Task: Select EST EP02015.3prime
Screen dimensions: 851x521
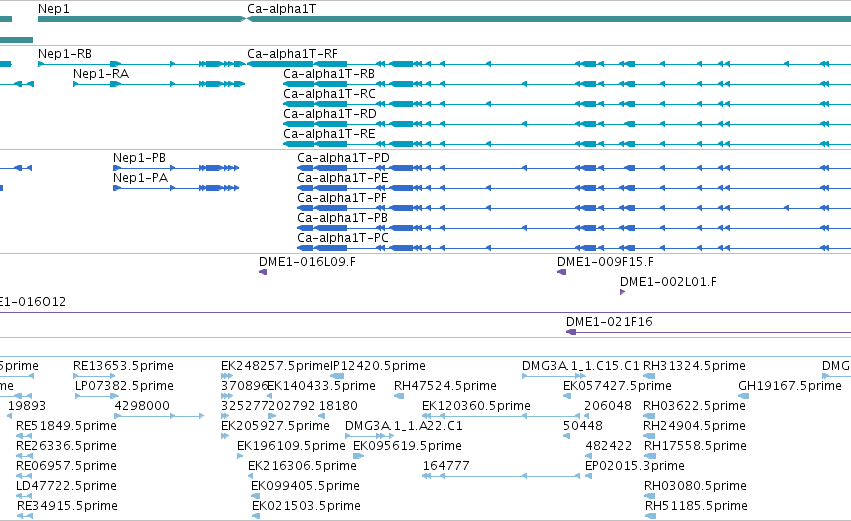Action: point(635,466)
